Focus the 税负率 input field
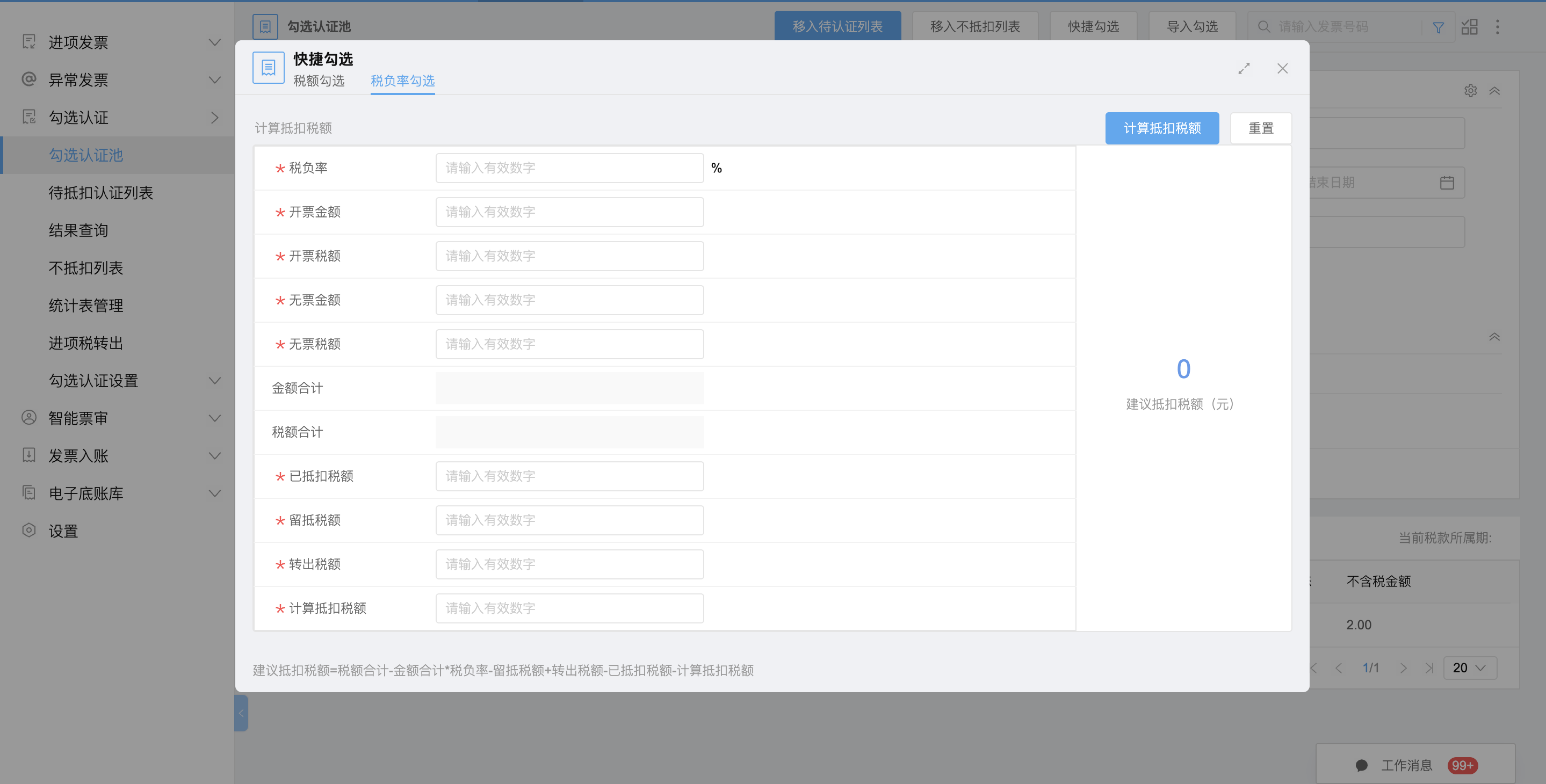 (x=569, y=168)
